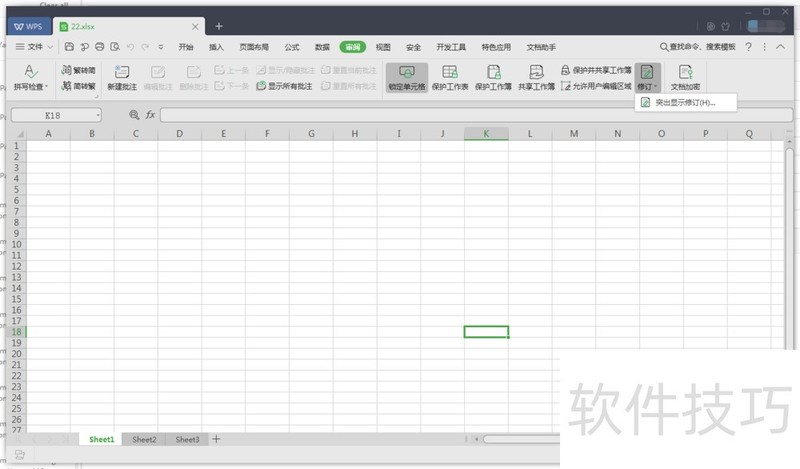Click the fx insert function button

pyautogui.click(x=150, y=115)
